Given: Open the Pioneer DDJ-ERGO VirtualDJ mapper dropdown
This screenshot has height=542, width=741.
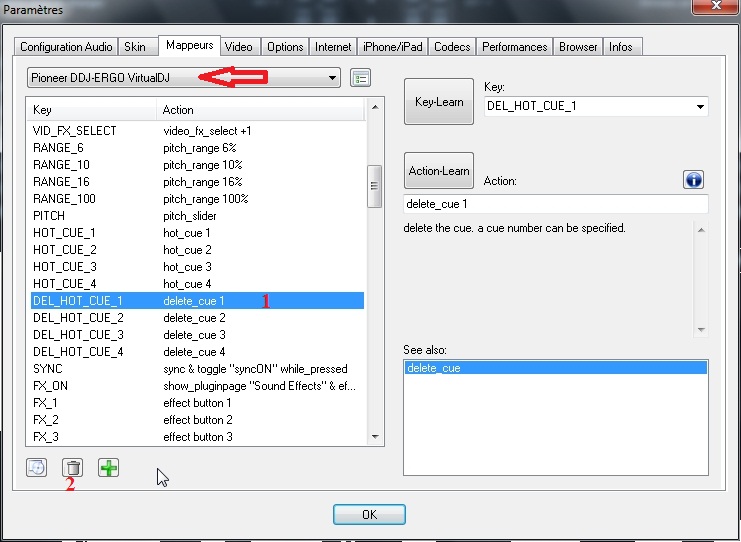Looking at the screenshot, I should coord(183,78).
